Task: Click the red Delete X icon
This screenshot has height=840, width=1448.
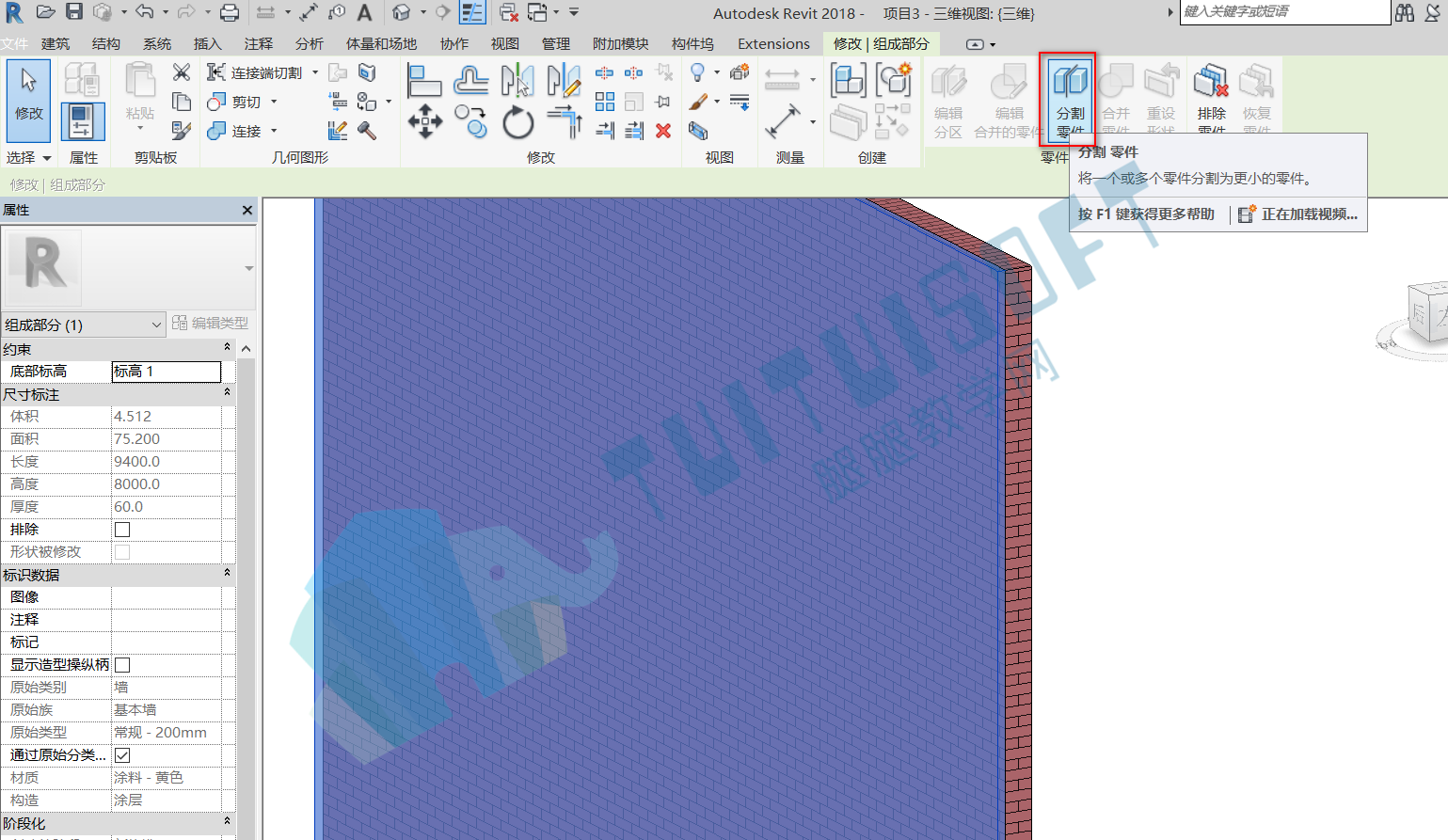Action: [x=663, y=131]
